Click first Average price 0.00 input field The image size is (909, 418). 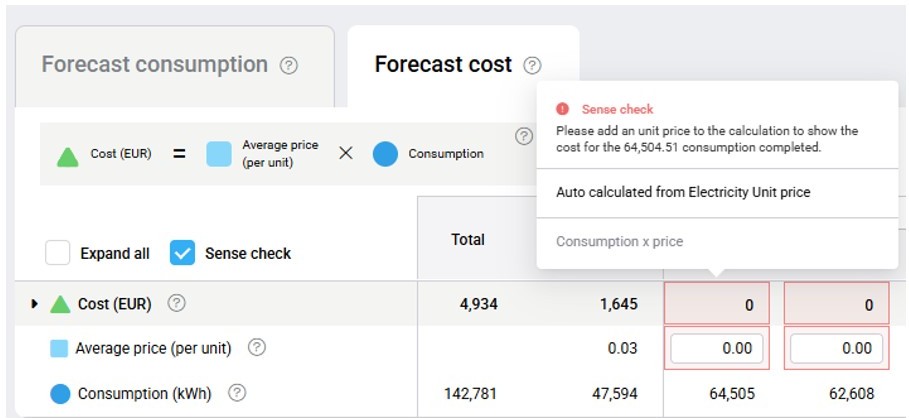pyautogui.click(x=716, y=348)
